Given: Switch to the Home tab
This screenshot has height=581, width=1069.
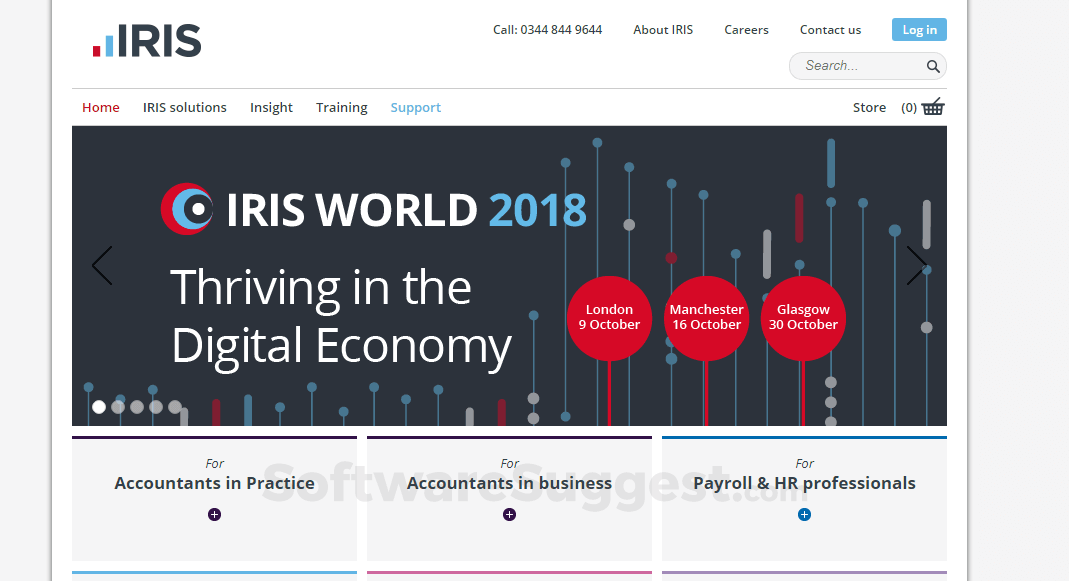Looking at the screenshot, I should 100,107.
